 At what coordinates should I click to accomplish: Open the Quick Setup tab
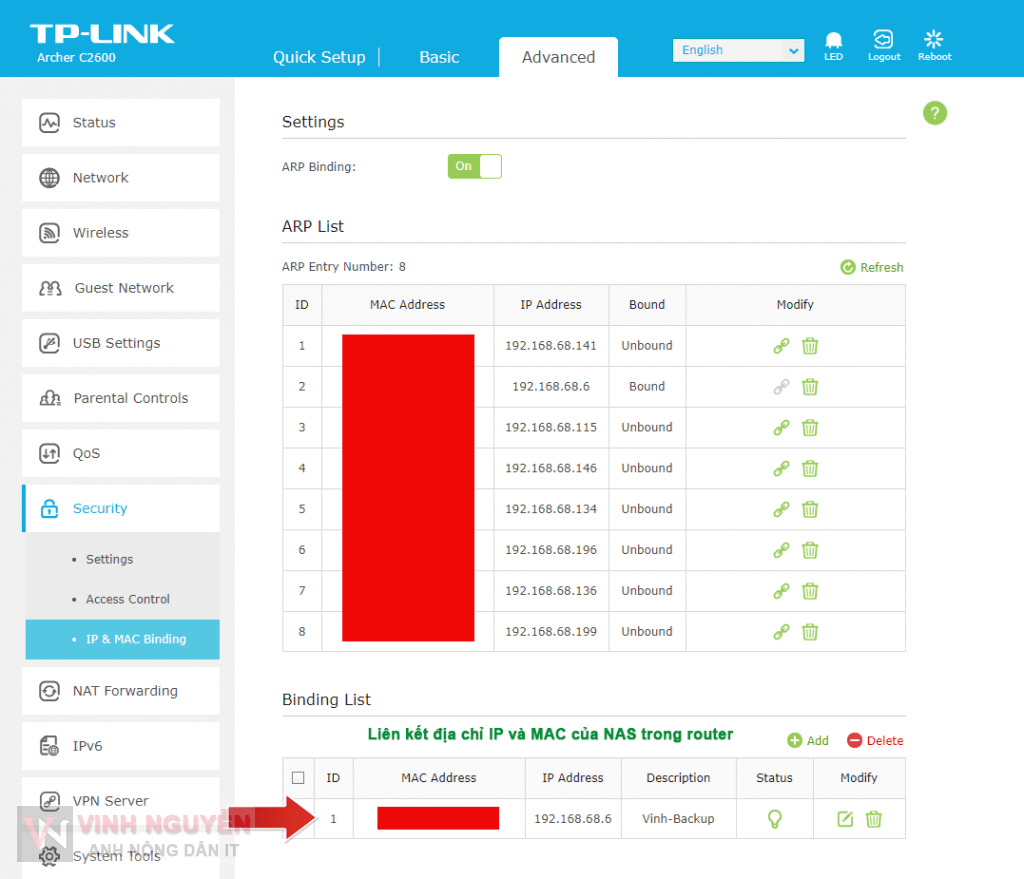319,57
